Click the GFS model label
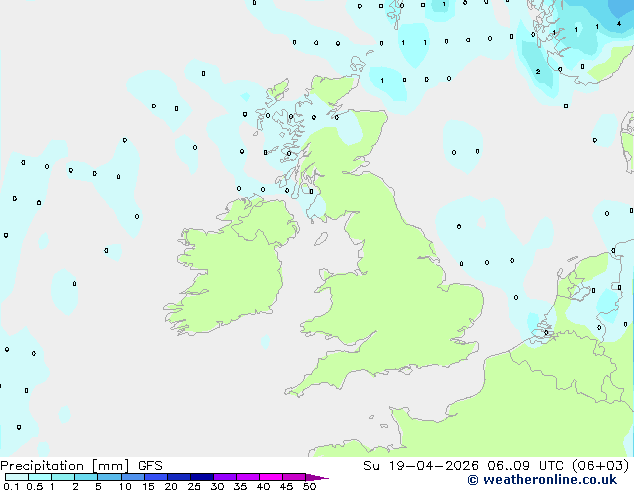Viewport: 634px width, 490px height. click(150, 466)
